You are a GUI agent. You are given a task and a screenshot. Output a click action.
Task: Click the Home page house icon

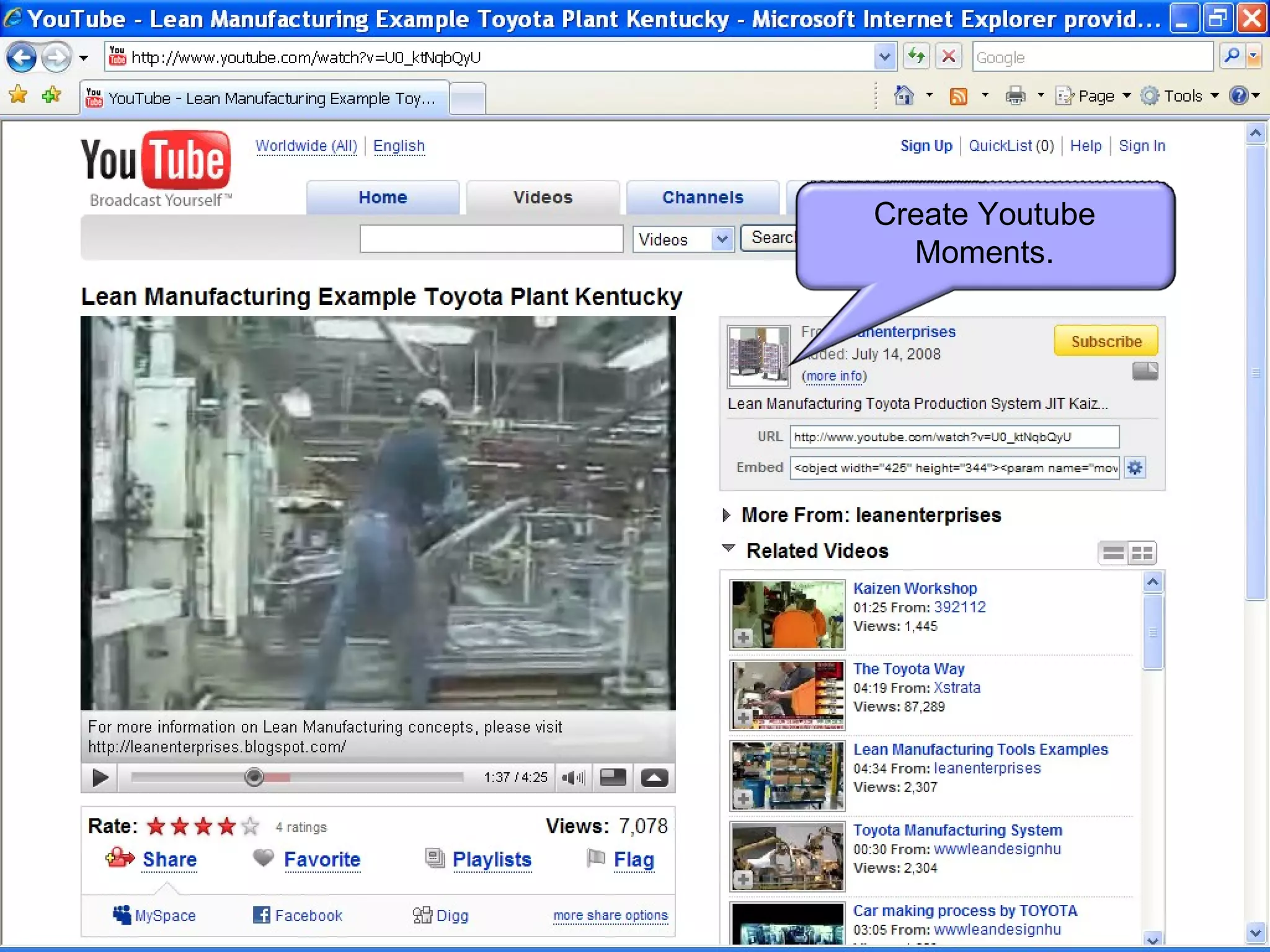coord(904,95)
